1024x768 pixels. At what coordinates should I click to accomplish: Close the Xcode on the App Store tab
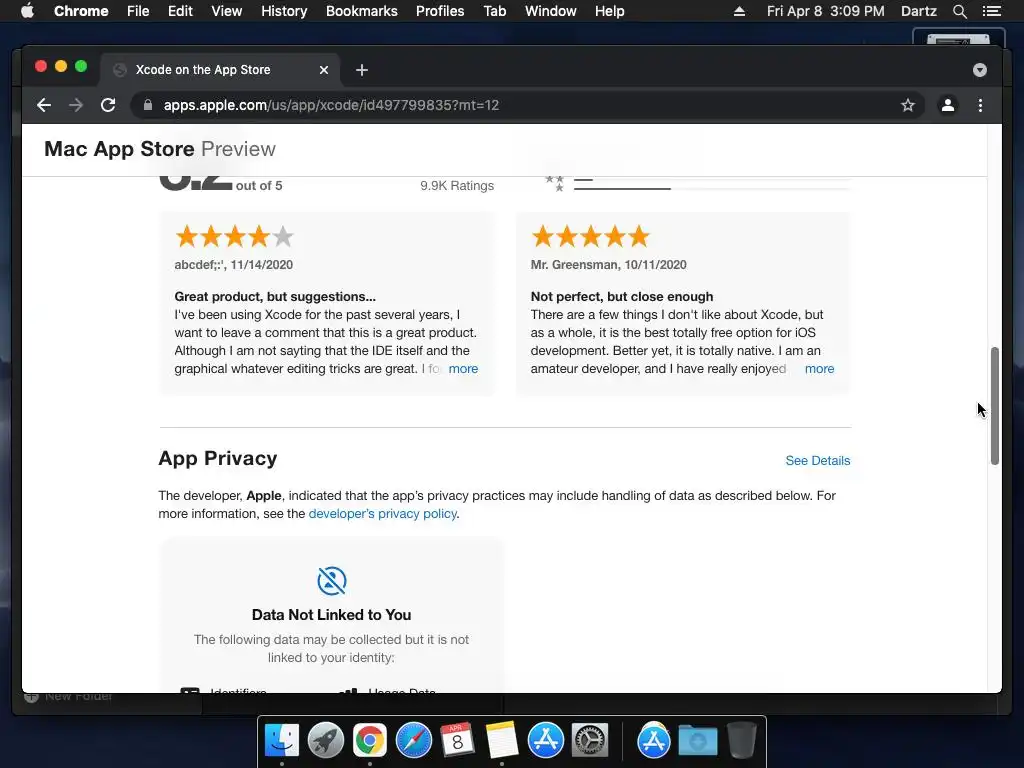[324, 70]
